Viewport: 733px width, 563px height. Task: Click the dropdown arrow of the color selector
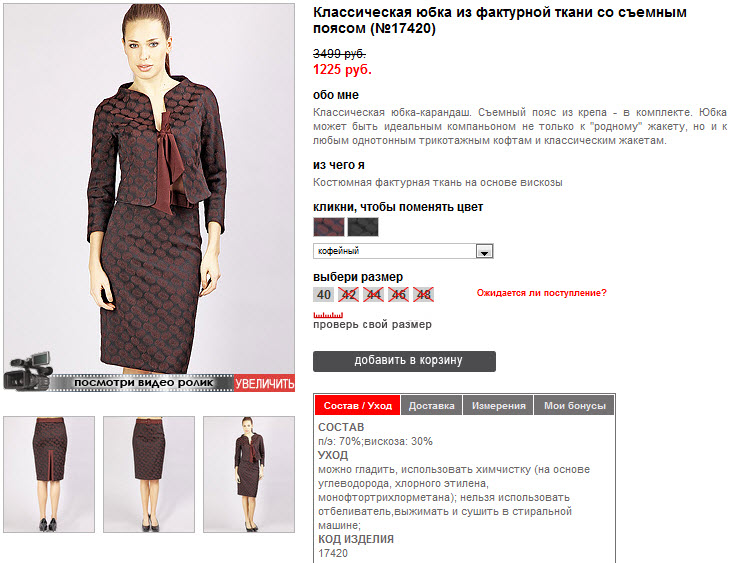pyautogui.click(x=484, y=252)
